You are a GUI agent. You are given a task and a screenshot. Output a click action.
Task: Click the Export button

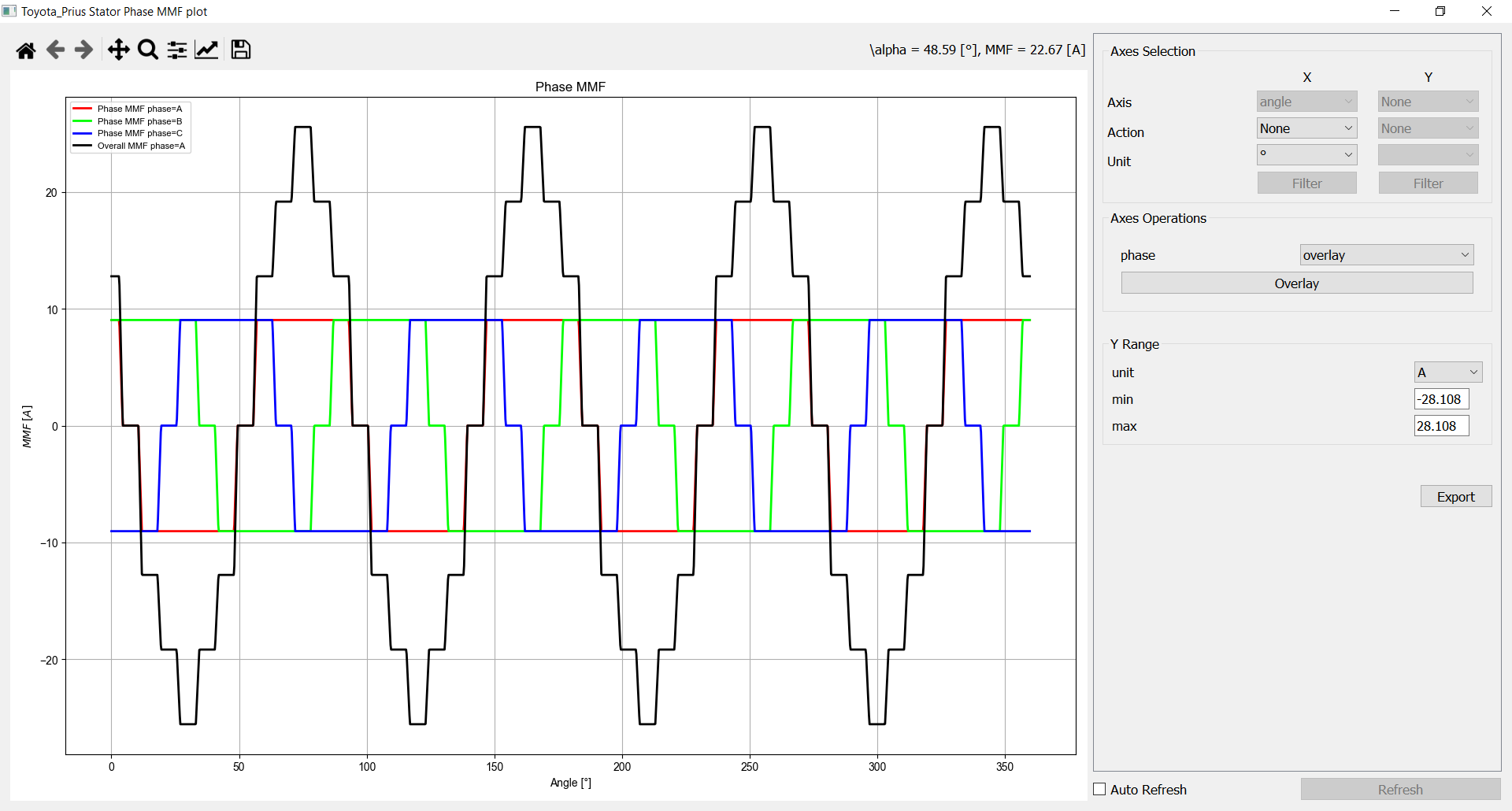pos(1455,497)
